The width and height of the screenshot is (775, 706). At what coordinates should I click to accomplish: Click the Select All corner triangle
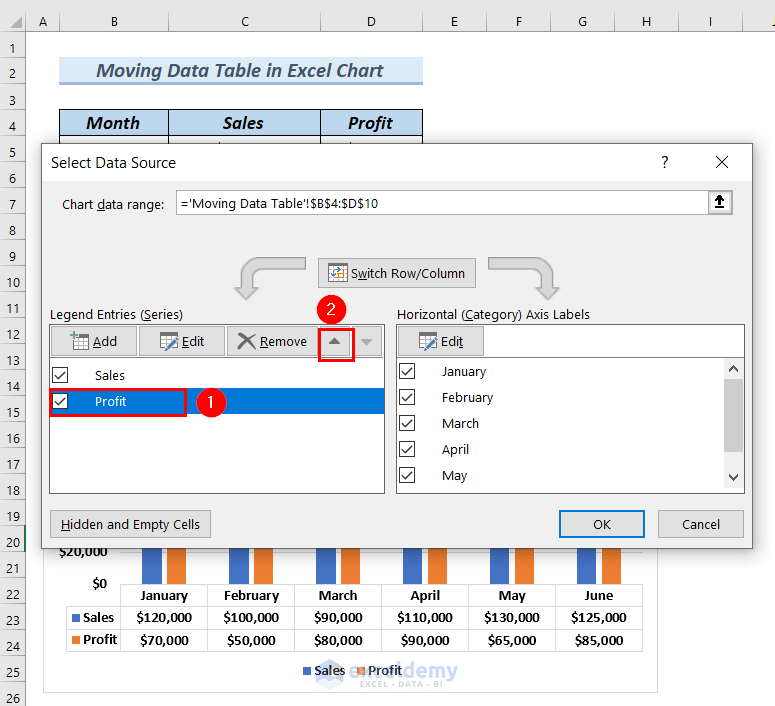16,22
